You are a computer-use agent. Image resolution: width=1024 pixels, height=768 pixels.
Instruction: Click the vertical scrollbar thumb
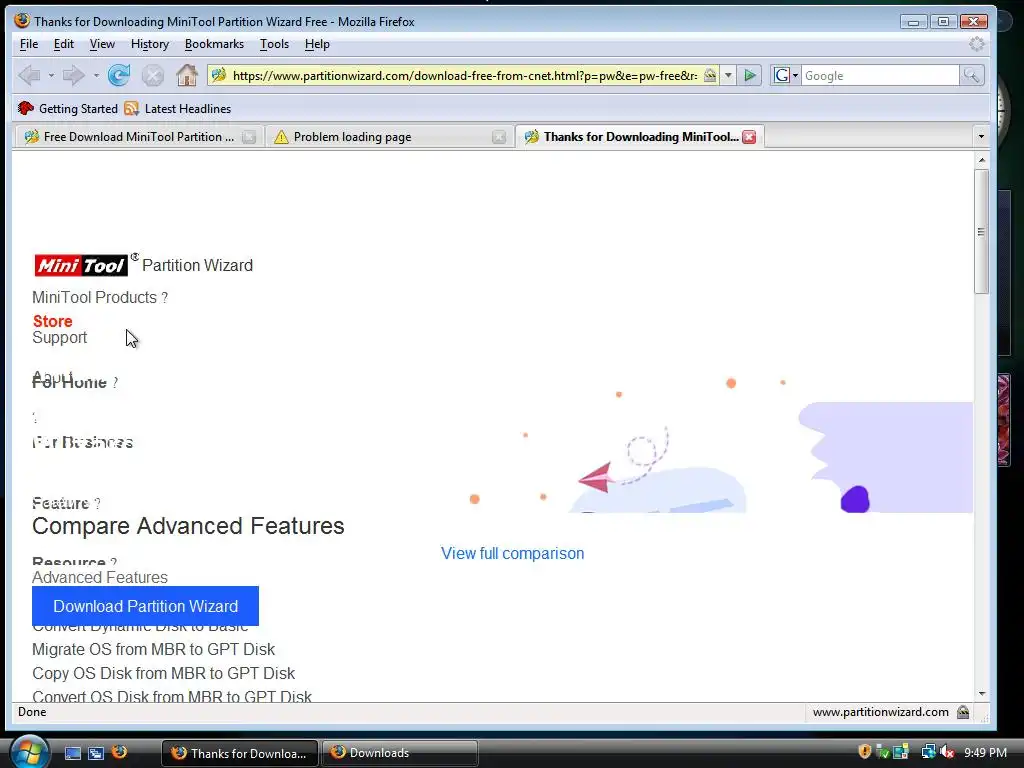tap(981, 232)
